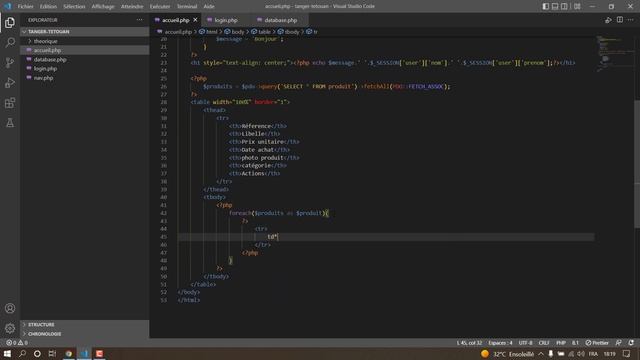The width and height of the screenshot is (640, 360).
Task: Expand the CHRONOLOGIE section
Action: click(85, 334)
